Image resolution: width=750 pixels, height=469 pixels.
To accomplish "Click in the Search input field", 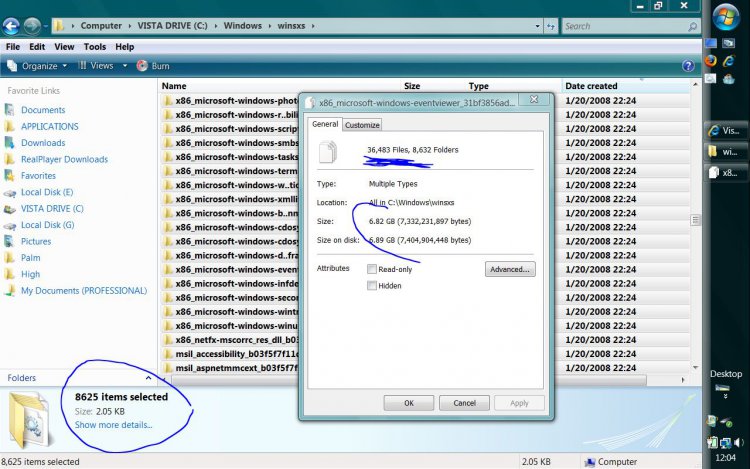I will point(626,26).
